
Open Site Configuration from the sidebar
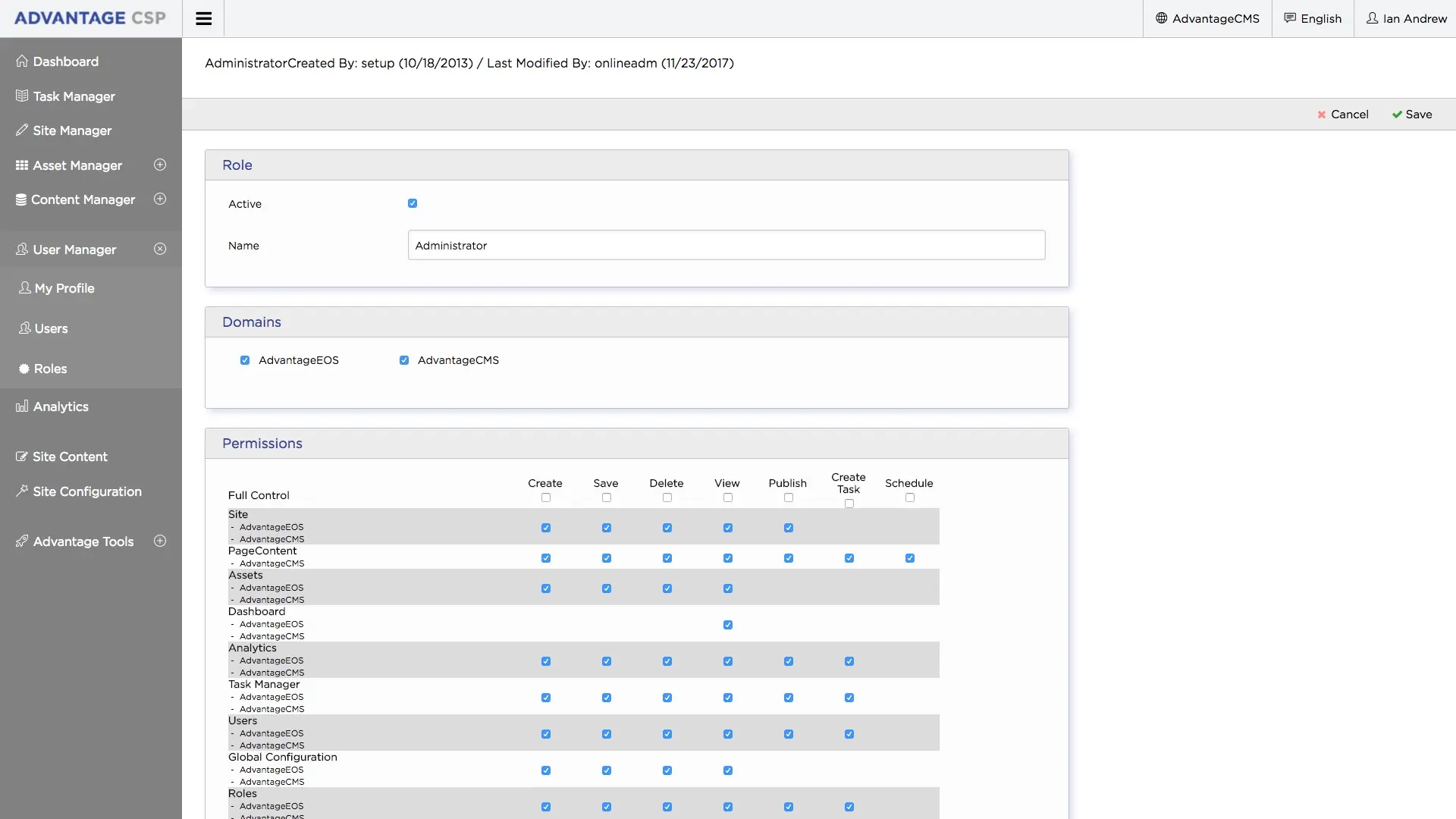coord(87,491)
